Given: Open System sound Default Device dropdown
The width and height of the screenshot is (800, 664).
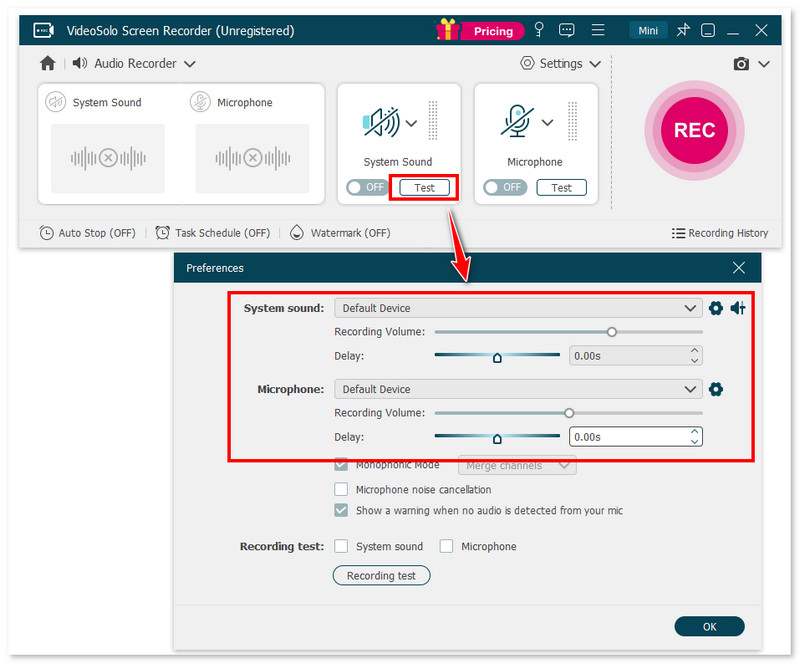Looking at the screenshot, I should click(x=517, y=308).
